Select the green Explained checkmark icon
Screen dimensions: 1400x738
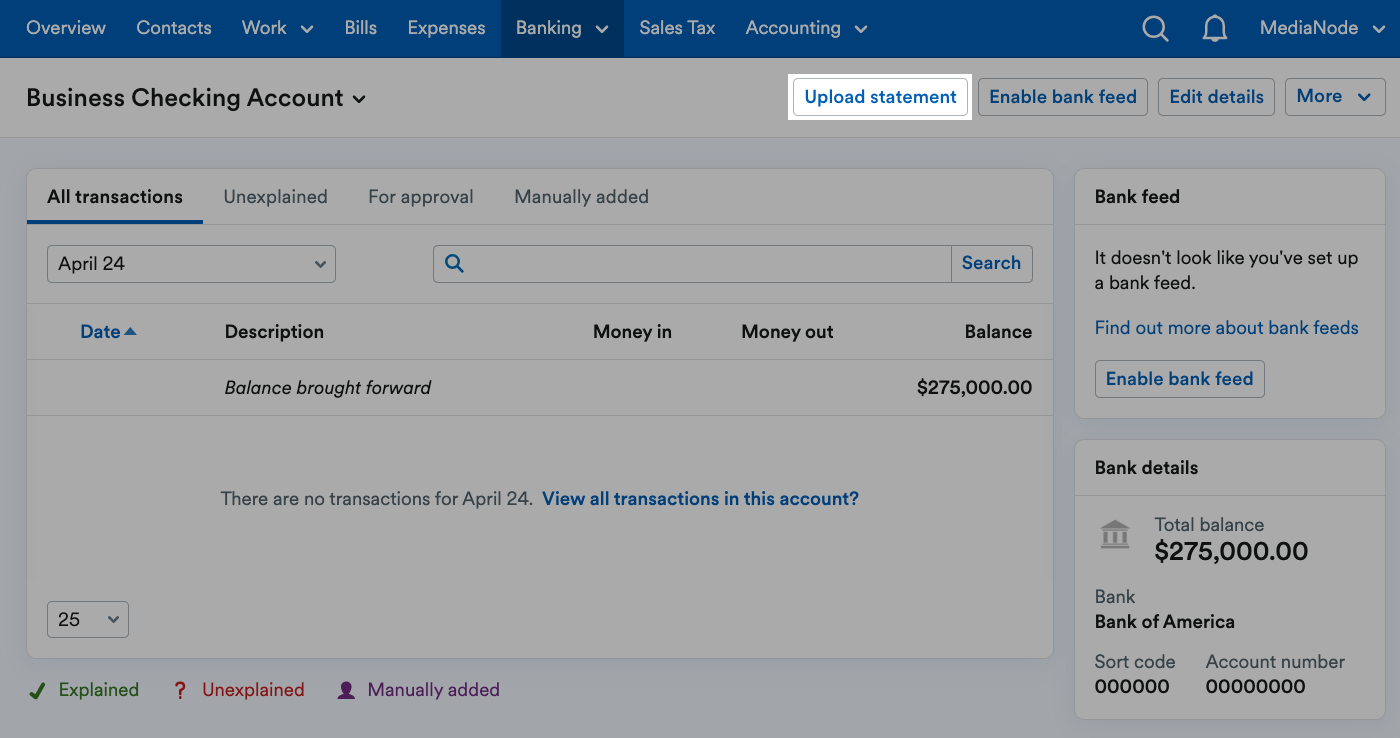(x=37, y=689)
